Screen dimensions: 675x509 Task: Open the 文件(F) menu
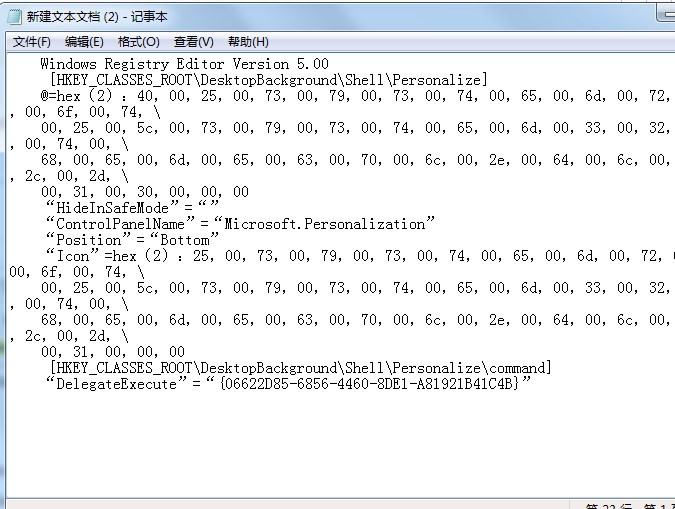point(31,42)
